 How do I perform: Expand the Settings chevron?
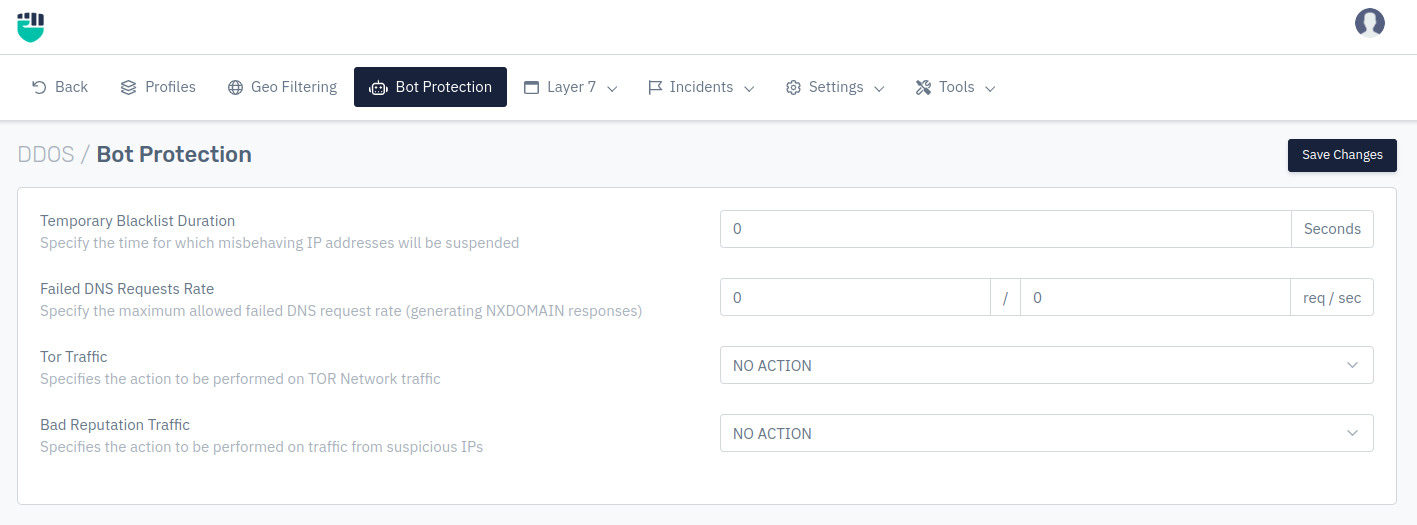[879, 88]
